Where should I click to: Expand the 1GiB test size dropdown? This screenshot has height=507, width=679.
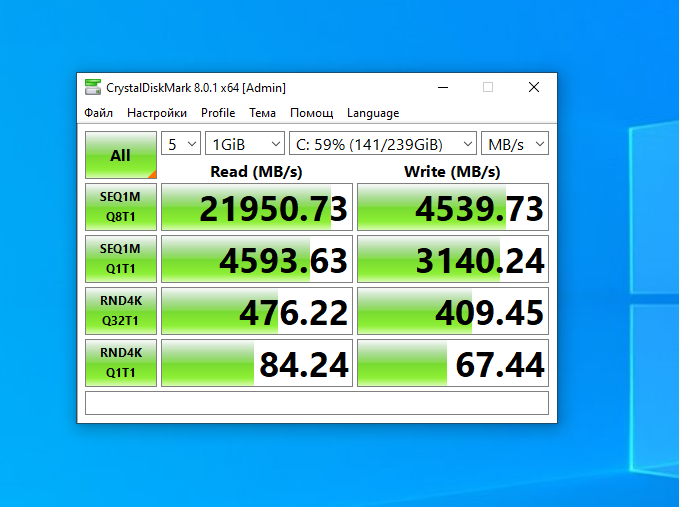(245, 143)
